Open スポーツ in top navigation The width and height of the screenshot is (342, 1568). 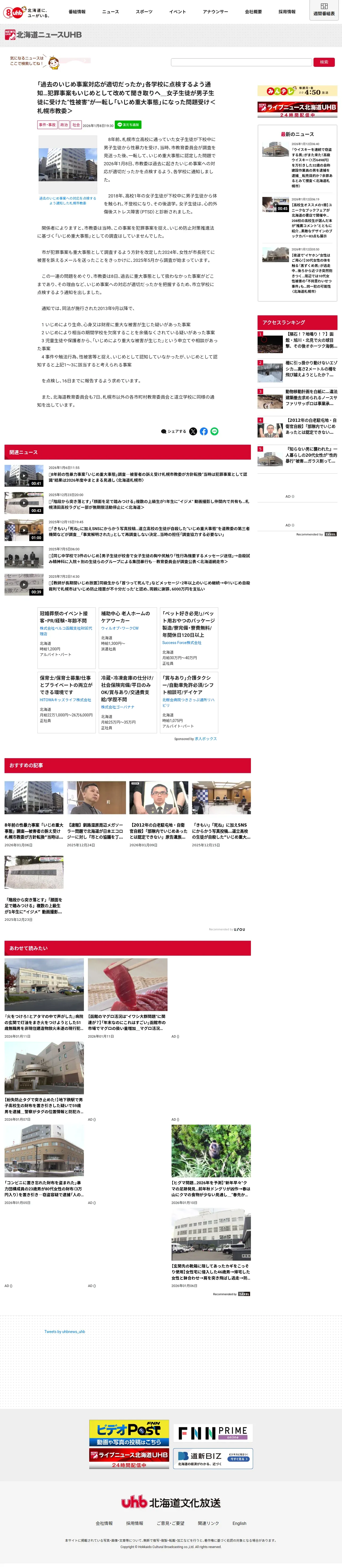(x=144, y=11)
